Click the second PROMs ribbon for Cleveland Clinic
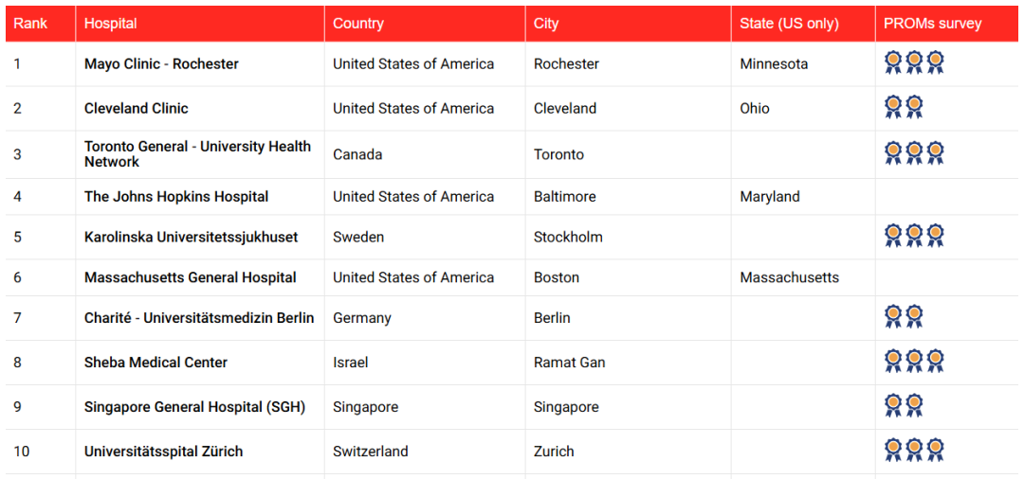 [914, 107]
